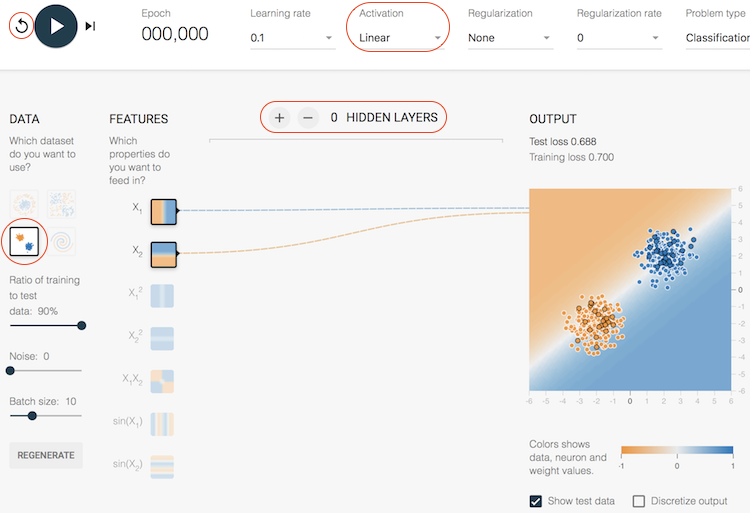
Task: Click the Noise slider track
Action: [46, 370]
